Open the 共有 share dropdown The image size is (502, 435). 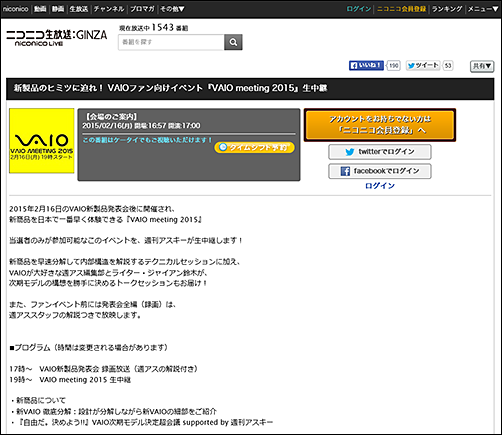point(482,66)
